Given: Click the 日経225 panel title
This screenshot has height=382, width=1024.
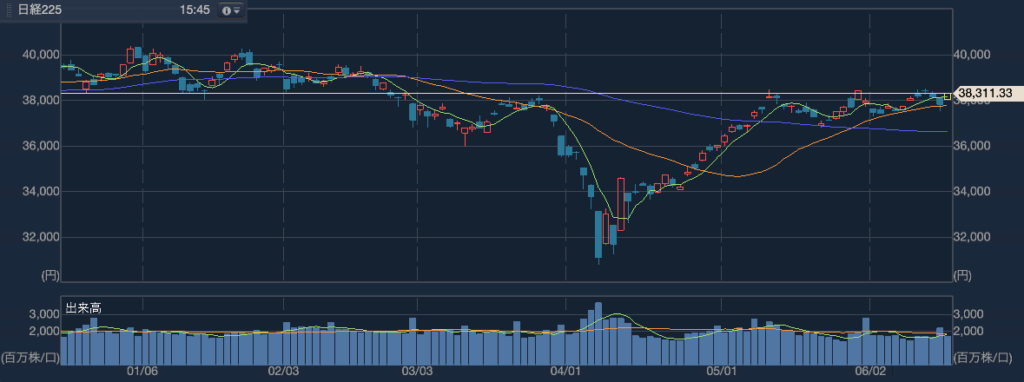Looking at the screenshot, I should [x=39, y=11].
